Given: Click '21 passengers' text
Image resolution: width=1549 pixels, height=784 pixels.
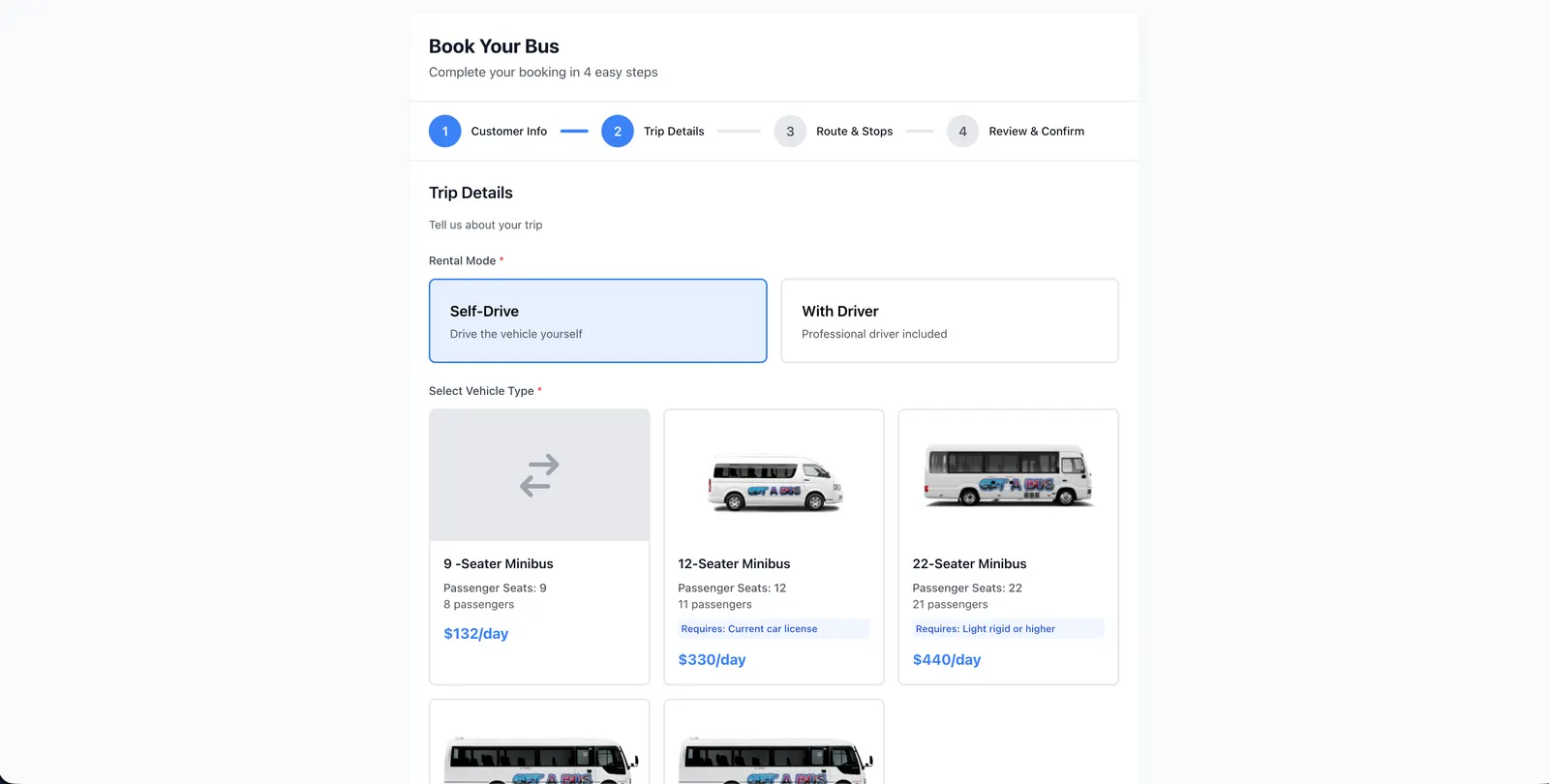Looking at the screenshot, I should click(950, 605).
